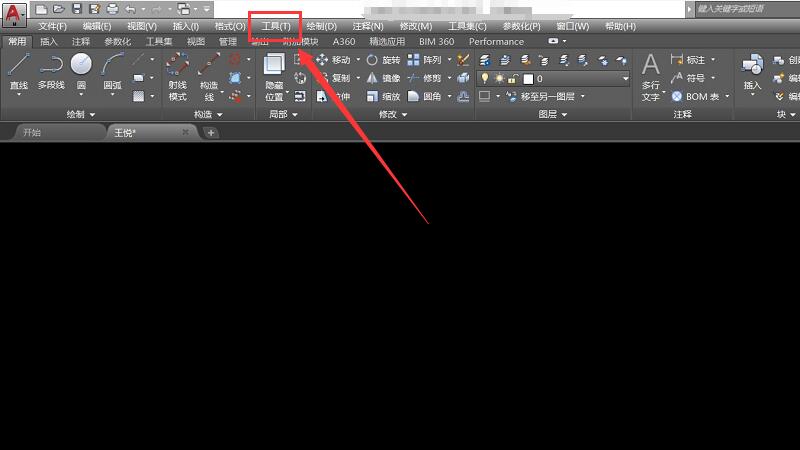Open the layer name dropdown list
Image resolution: width=800 pixels, height=450 pixels.
[x=625, y=78]
